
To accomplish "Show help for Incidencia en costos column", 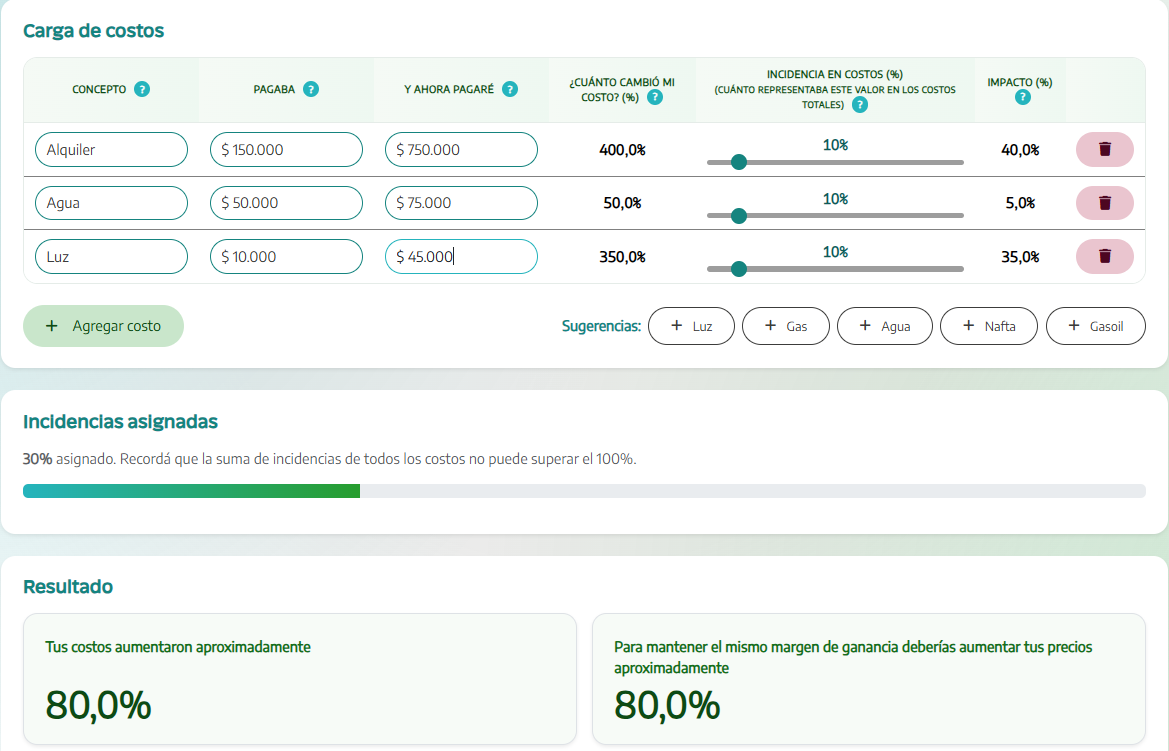I will tap(860, 104).
